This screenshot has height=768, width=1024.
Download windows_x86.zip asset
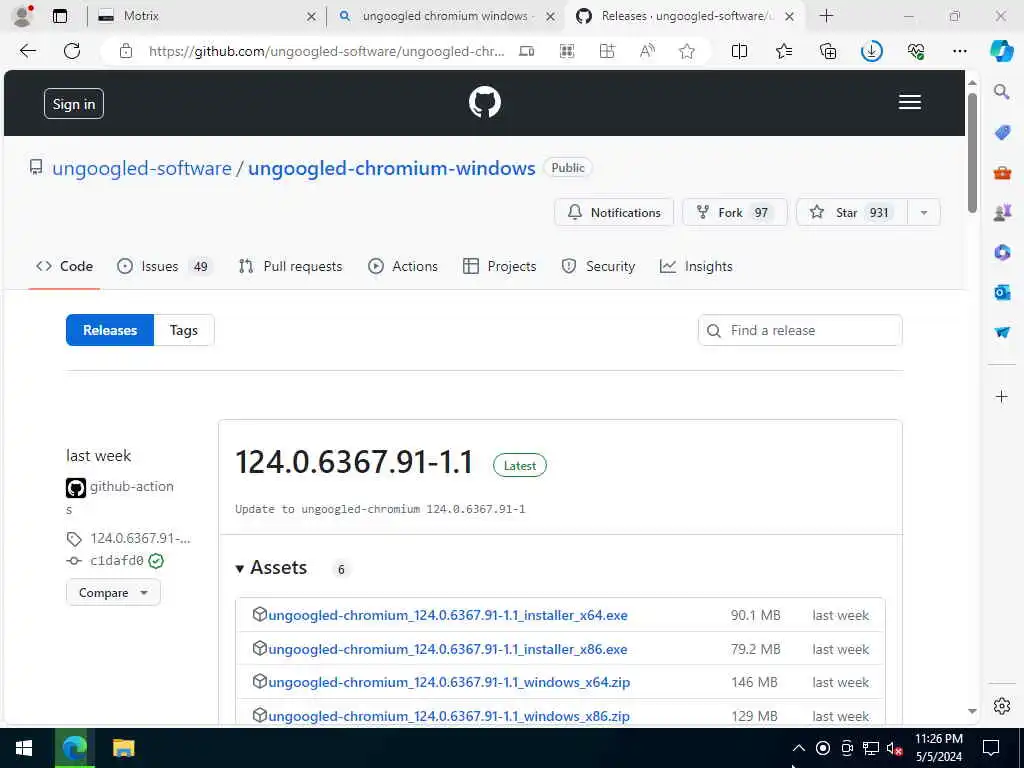pyautogui.click(x=449, y=716)
